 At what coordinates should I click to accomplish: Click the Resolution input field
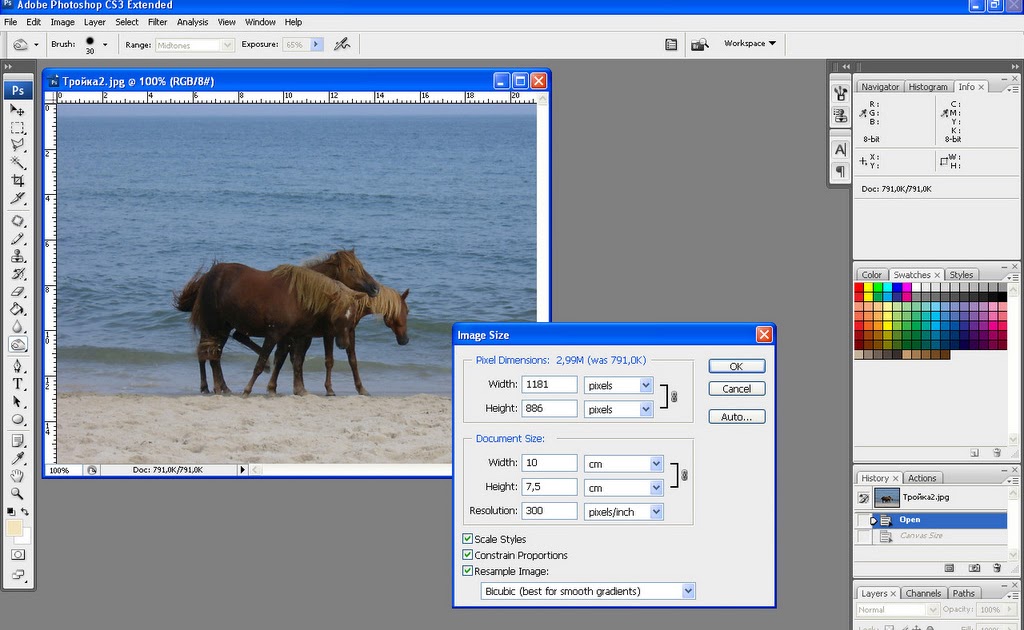click(x=549, y=511)
